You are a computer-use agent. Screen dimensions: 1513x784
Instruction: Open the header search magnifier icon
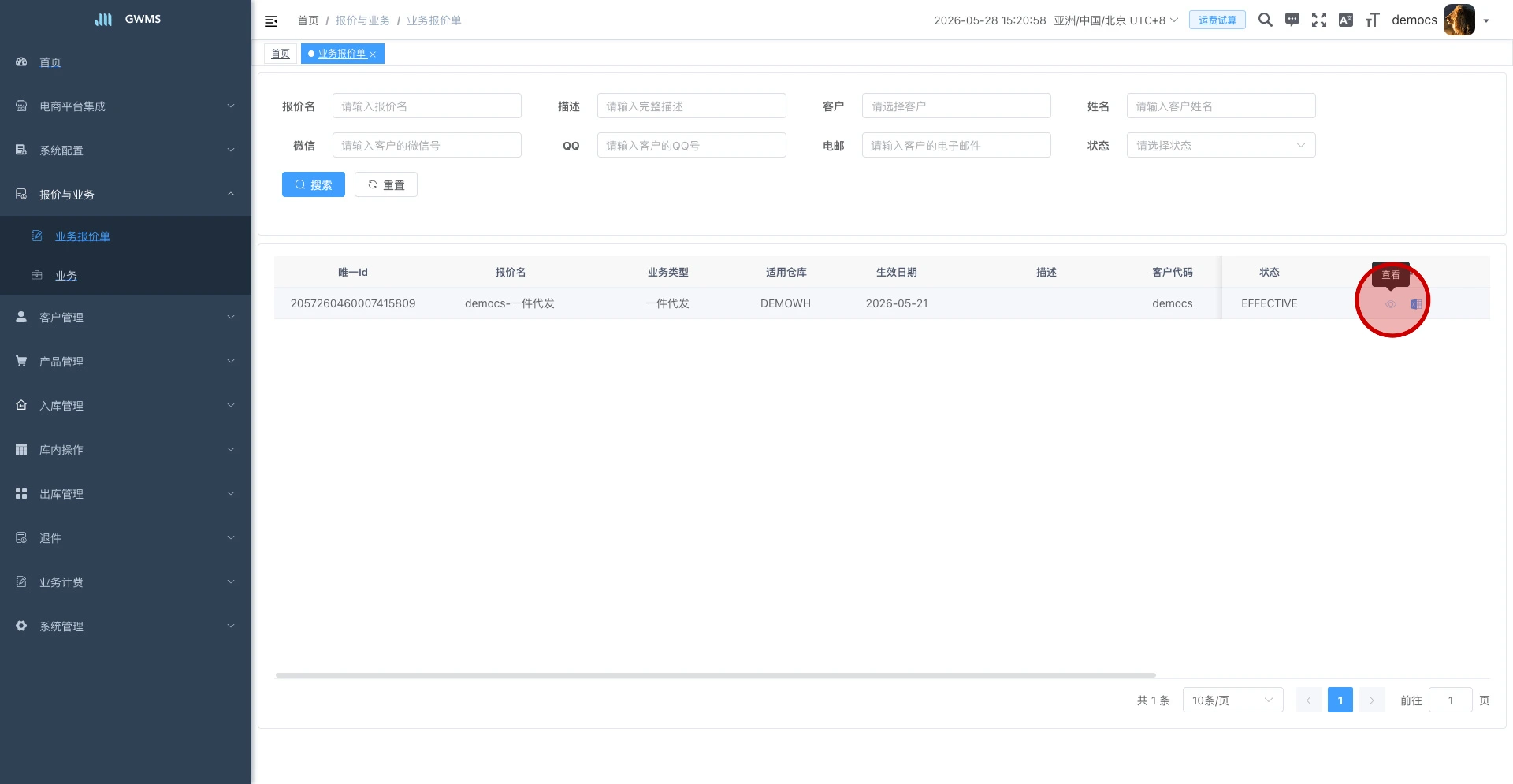(x=1266, y=20)
